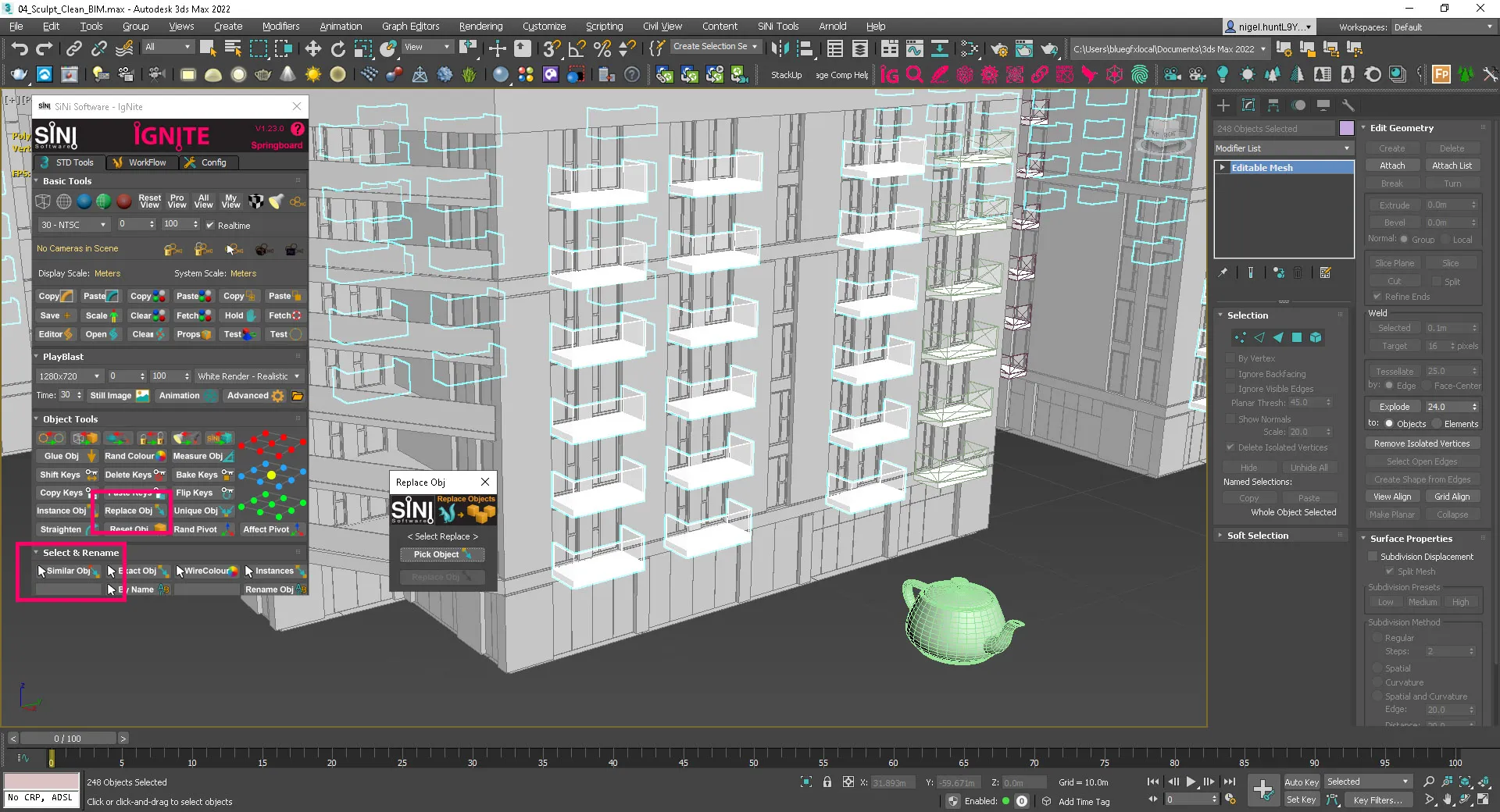Toggle the Realtime checkbox in Basic Tools

210,225
